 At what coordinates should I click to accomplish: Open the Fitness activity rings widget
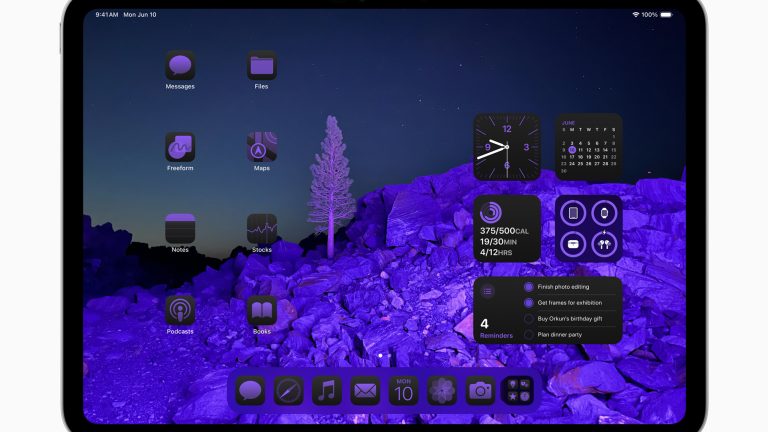tap(507, 229)
